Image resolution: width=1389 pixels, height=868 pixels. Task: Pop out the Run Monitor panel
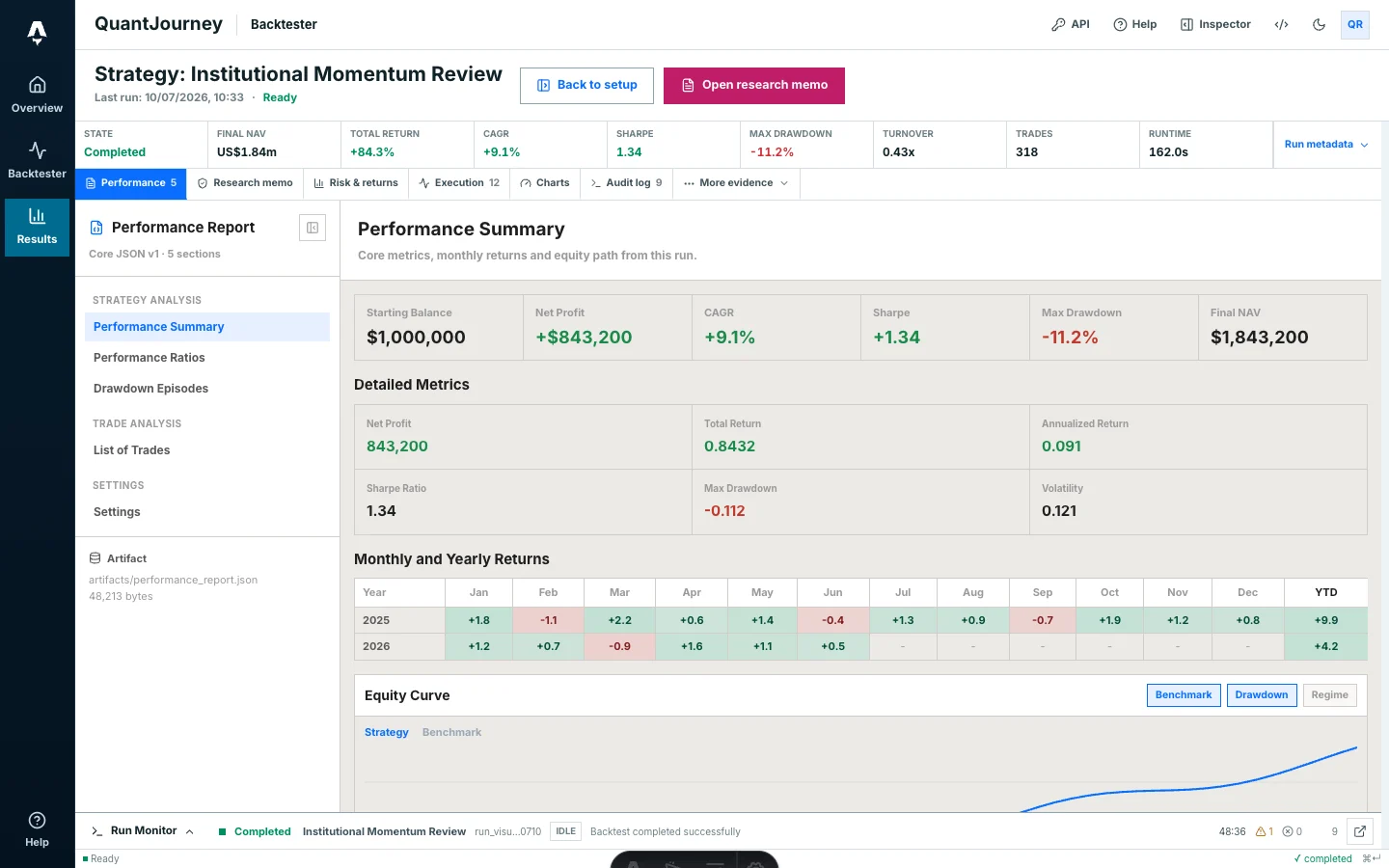tap(1360, 831)
